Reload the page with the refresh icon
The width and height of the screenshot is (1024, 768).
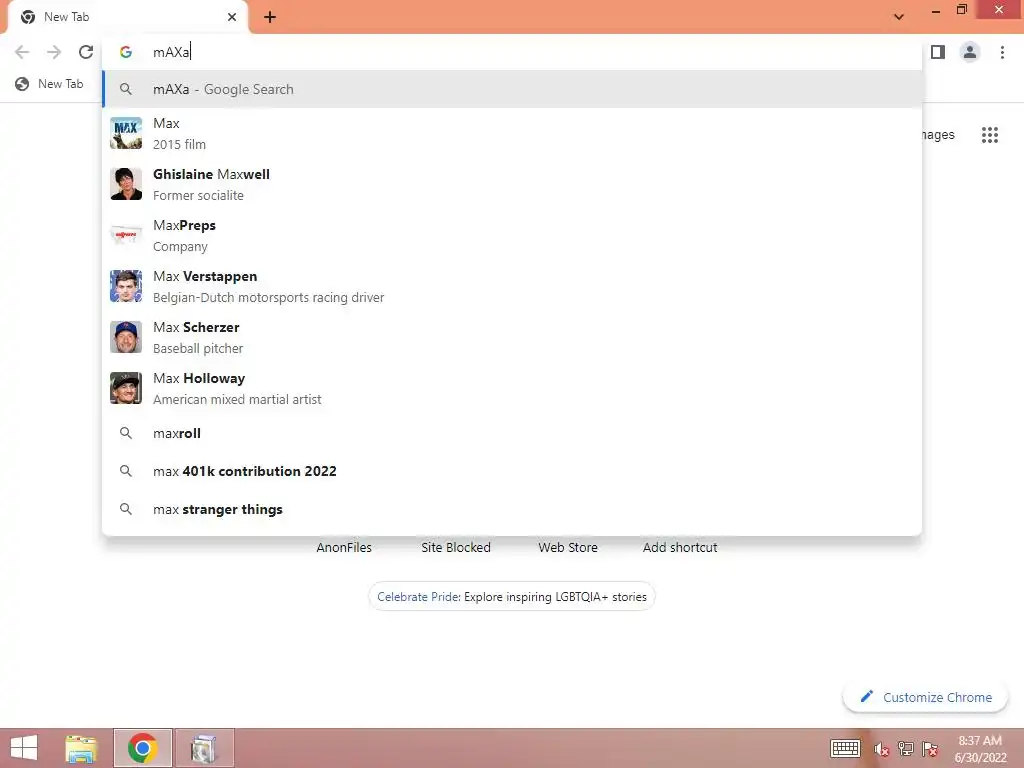point(86,52)
